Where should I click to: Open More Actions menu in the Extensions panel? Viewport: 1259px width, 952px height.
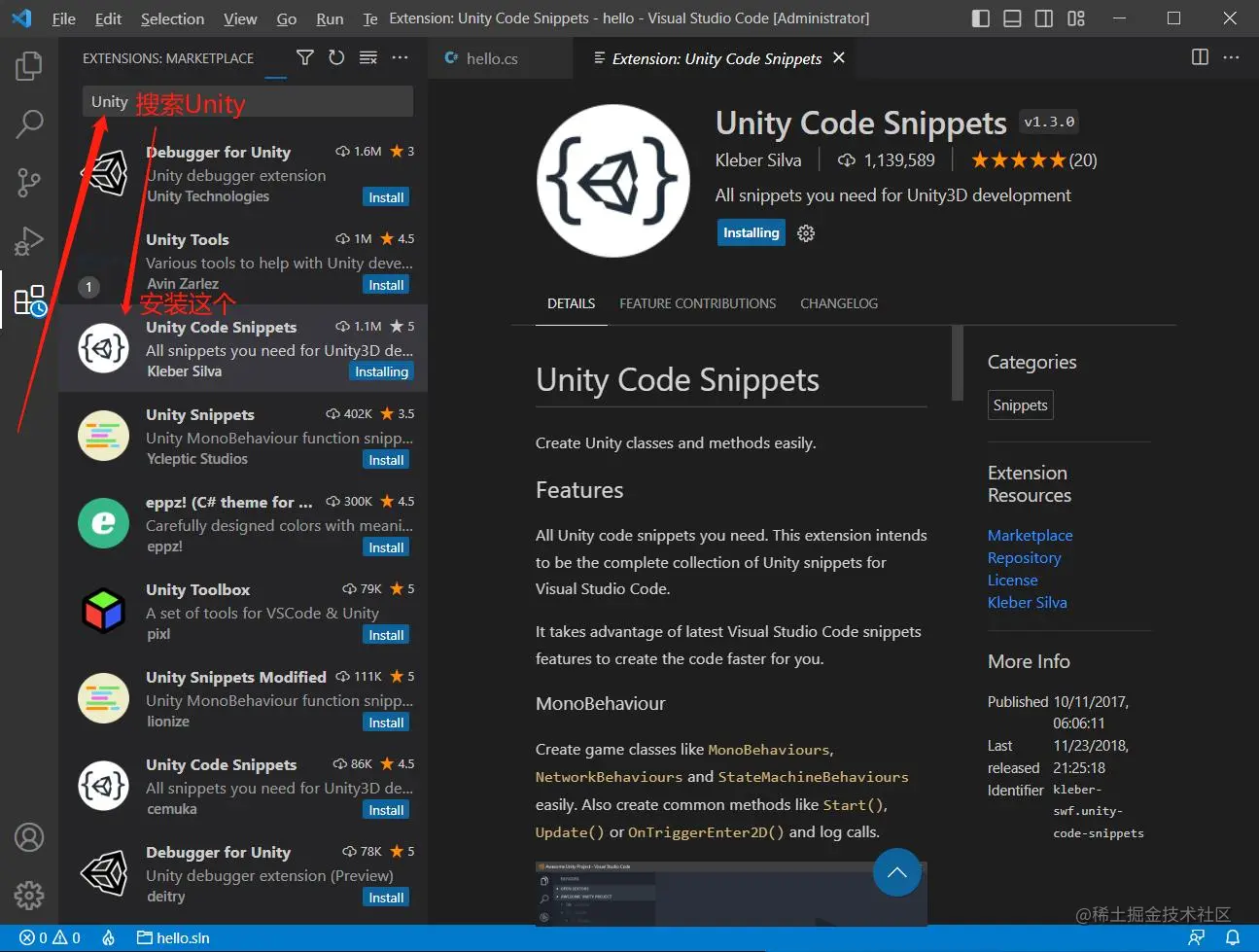(401, 57)
